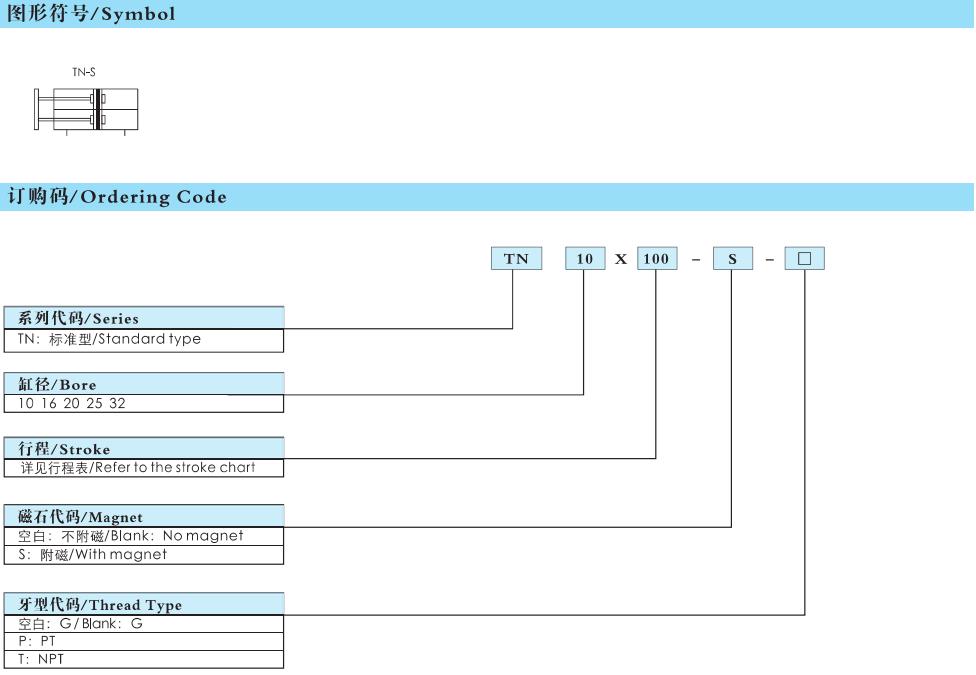
Task: Click the TN-S cylinder symbol diagram
Action: coord(87,109)
